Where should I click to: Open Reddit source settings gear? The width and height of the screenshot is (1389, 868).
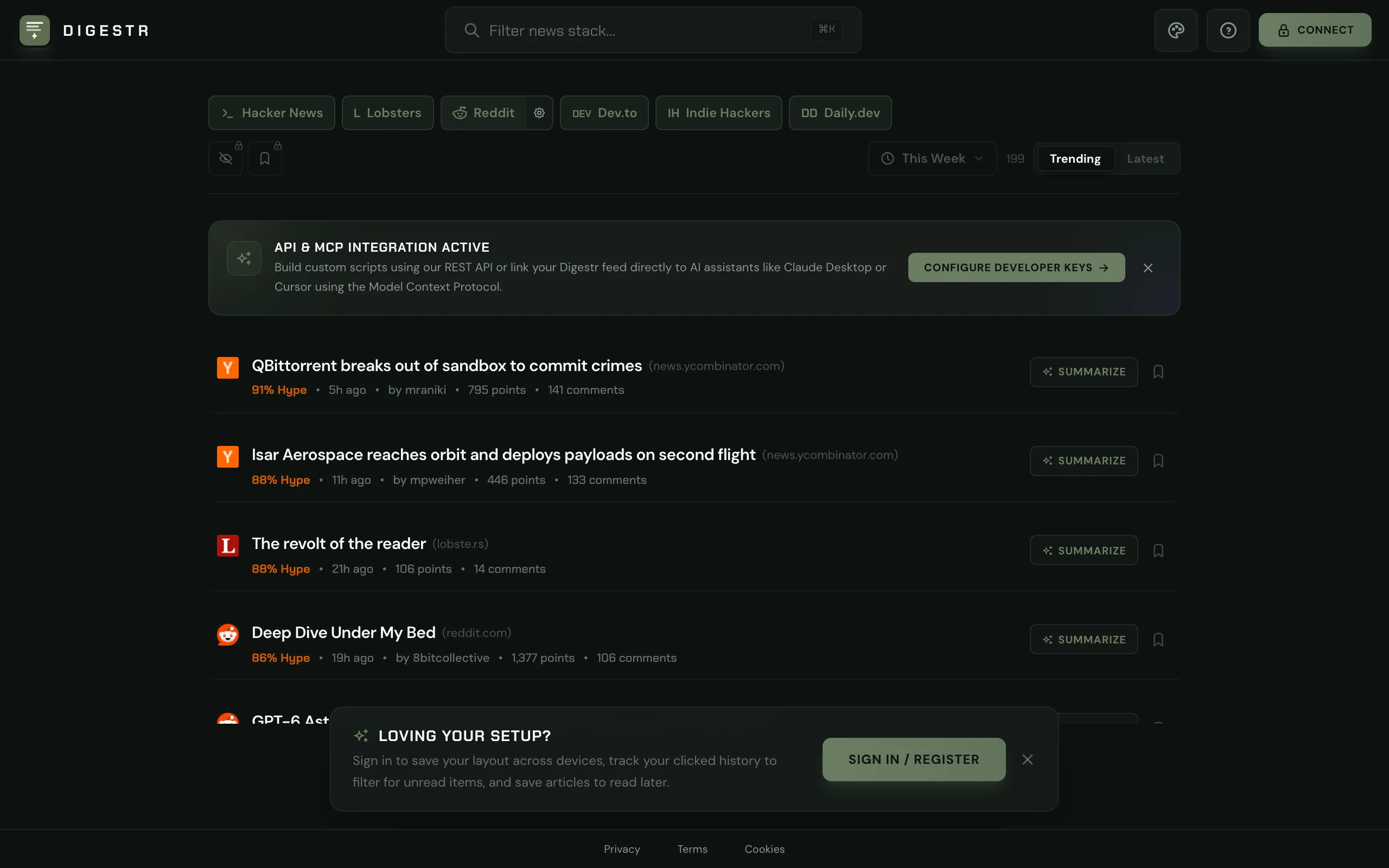pos(539,113)
